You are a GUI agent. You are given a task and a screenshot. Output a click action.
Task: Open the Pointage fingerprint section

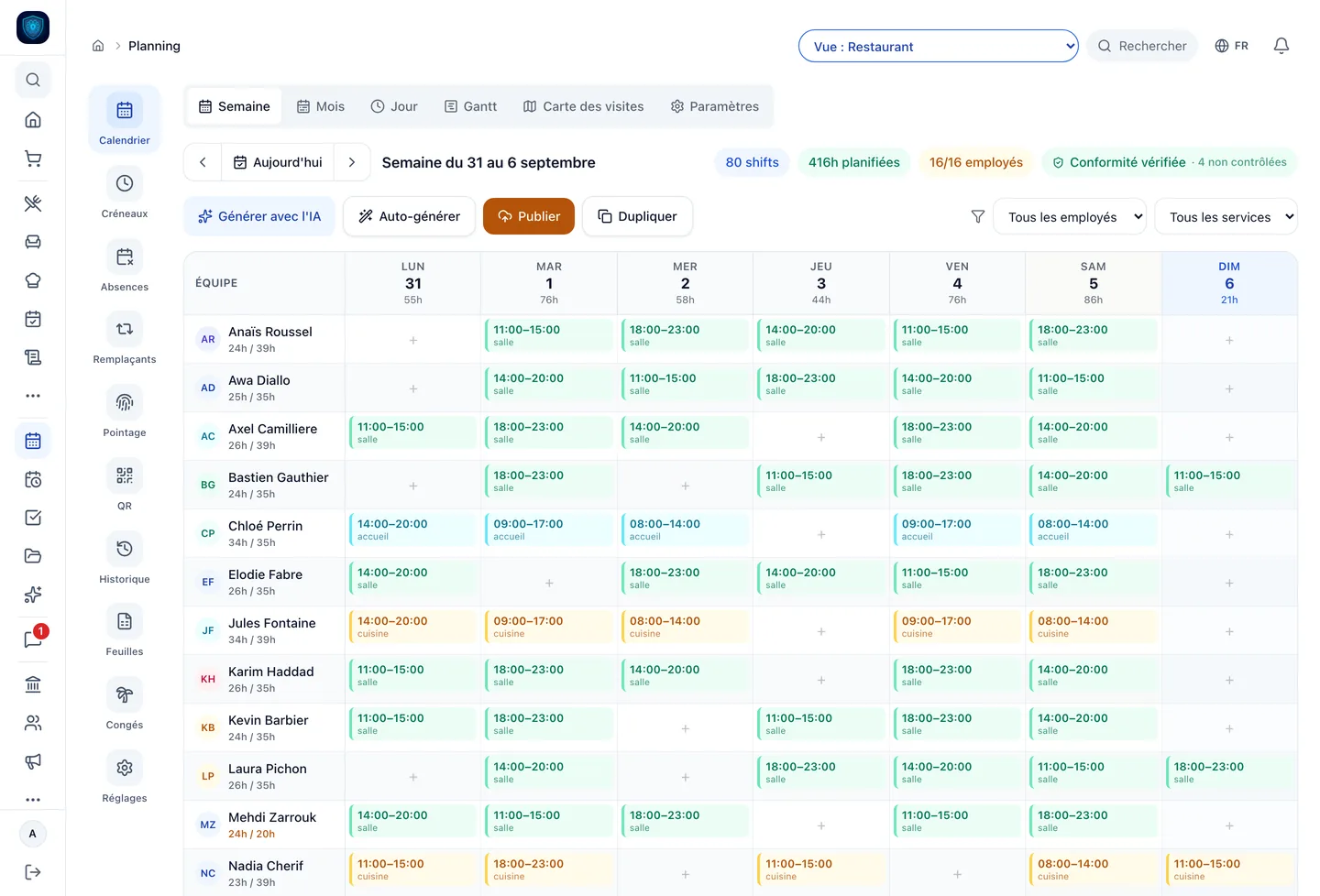125,412
